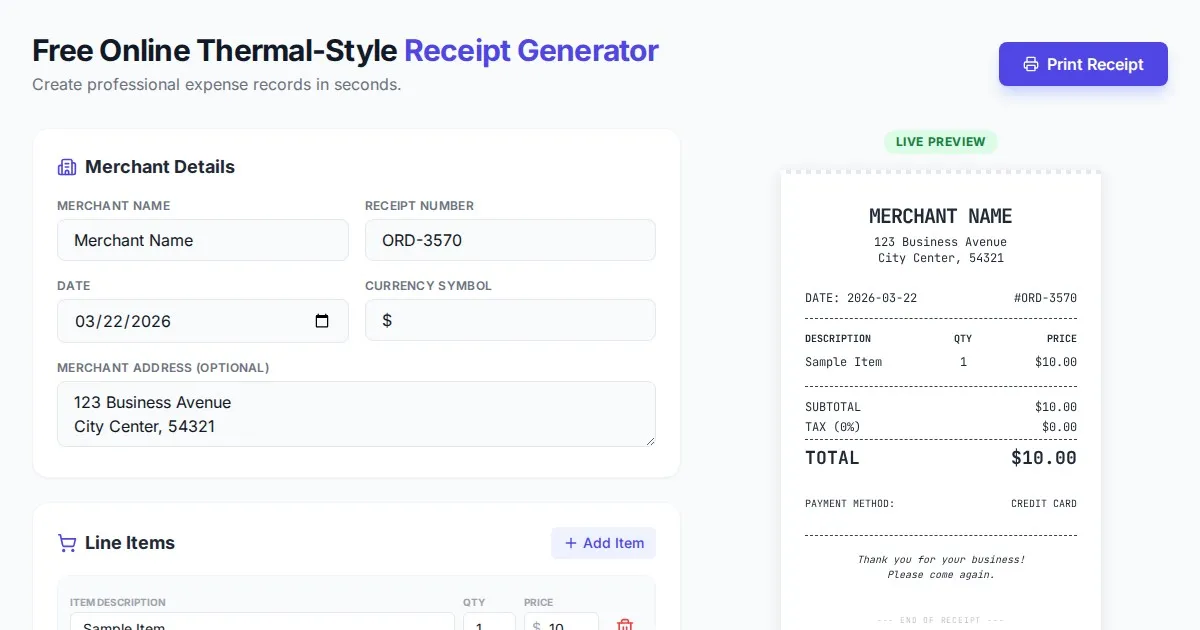Grab the resize handle of address textarea
This screenshot has width=1200, height=630.
coord(649,440)
